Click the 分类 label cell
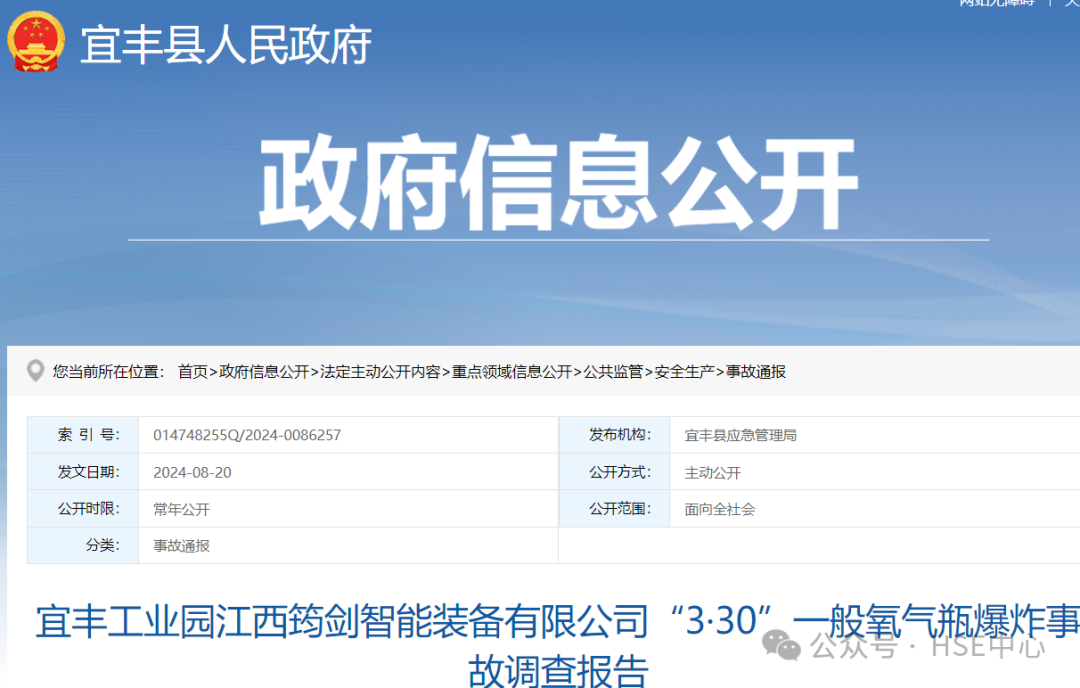 pos(83,545)
